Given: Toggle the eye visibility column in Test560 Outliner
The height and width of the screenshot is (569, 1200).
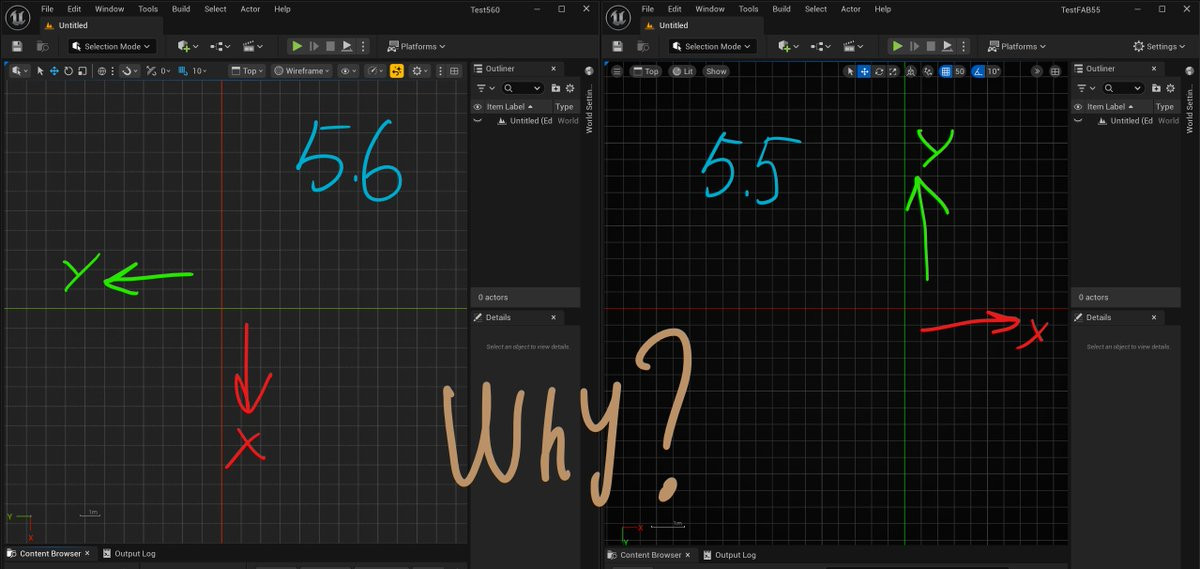Looking at the screenshot, I should click(477, 106).
